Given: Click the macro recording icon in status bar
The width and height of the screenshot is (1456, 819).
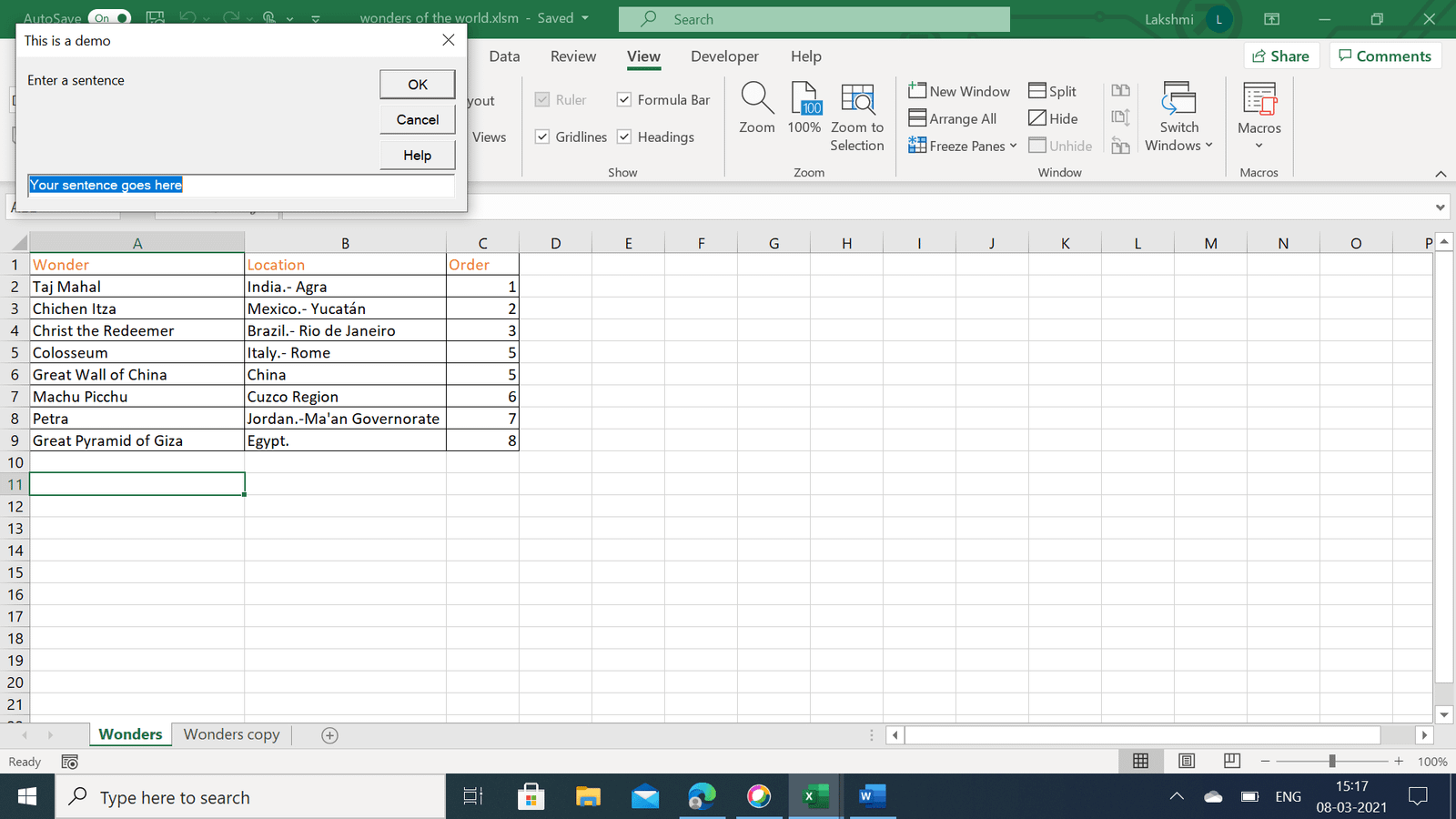Looking at the screenshot, I should click(70, 762).
